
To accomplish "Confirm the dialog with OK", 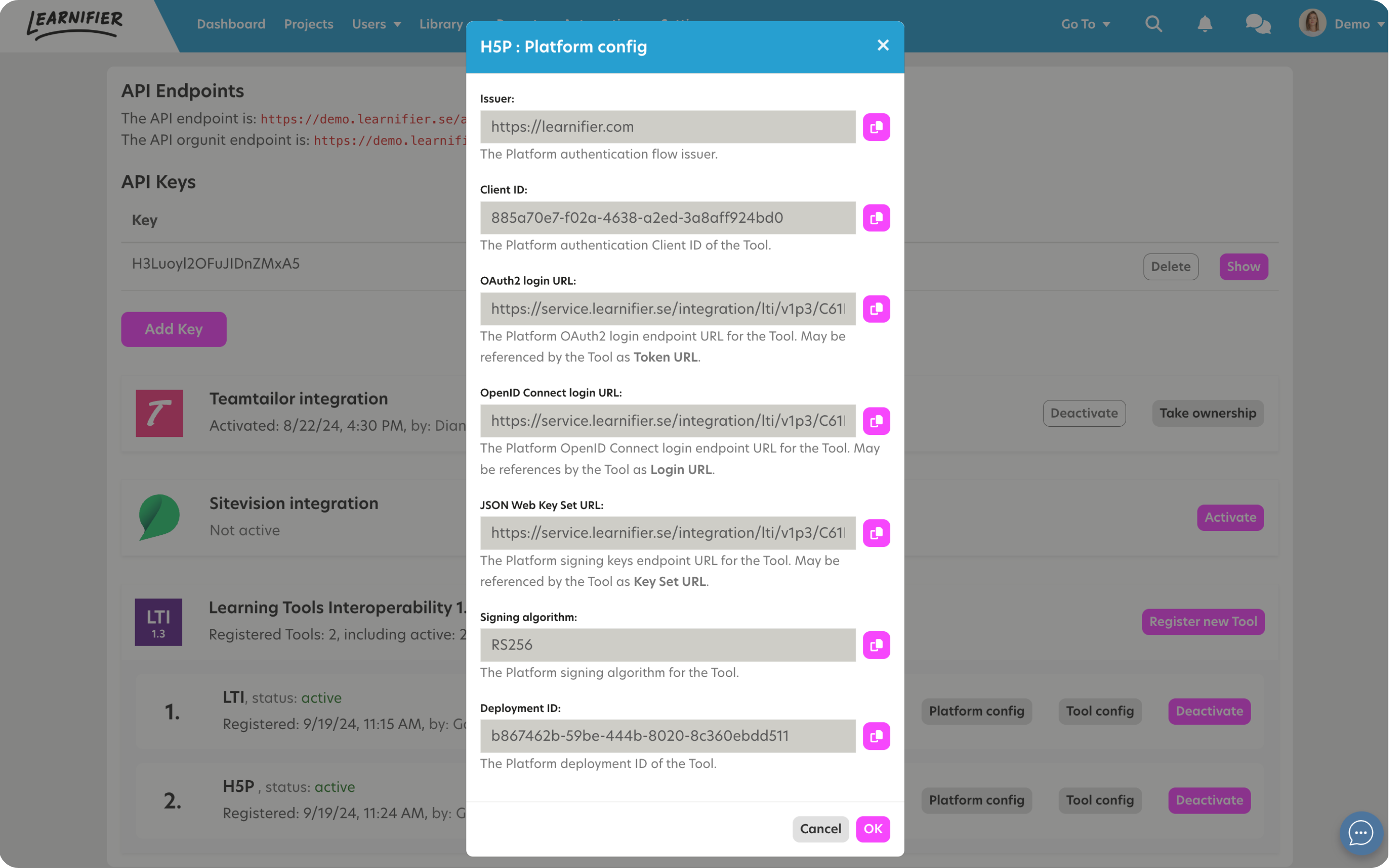I will click(872, 829).
